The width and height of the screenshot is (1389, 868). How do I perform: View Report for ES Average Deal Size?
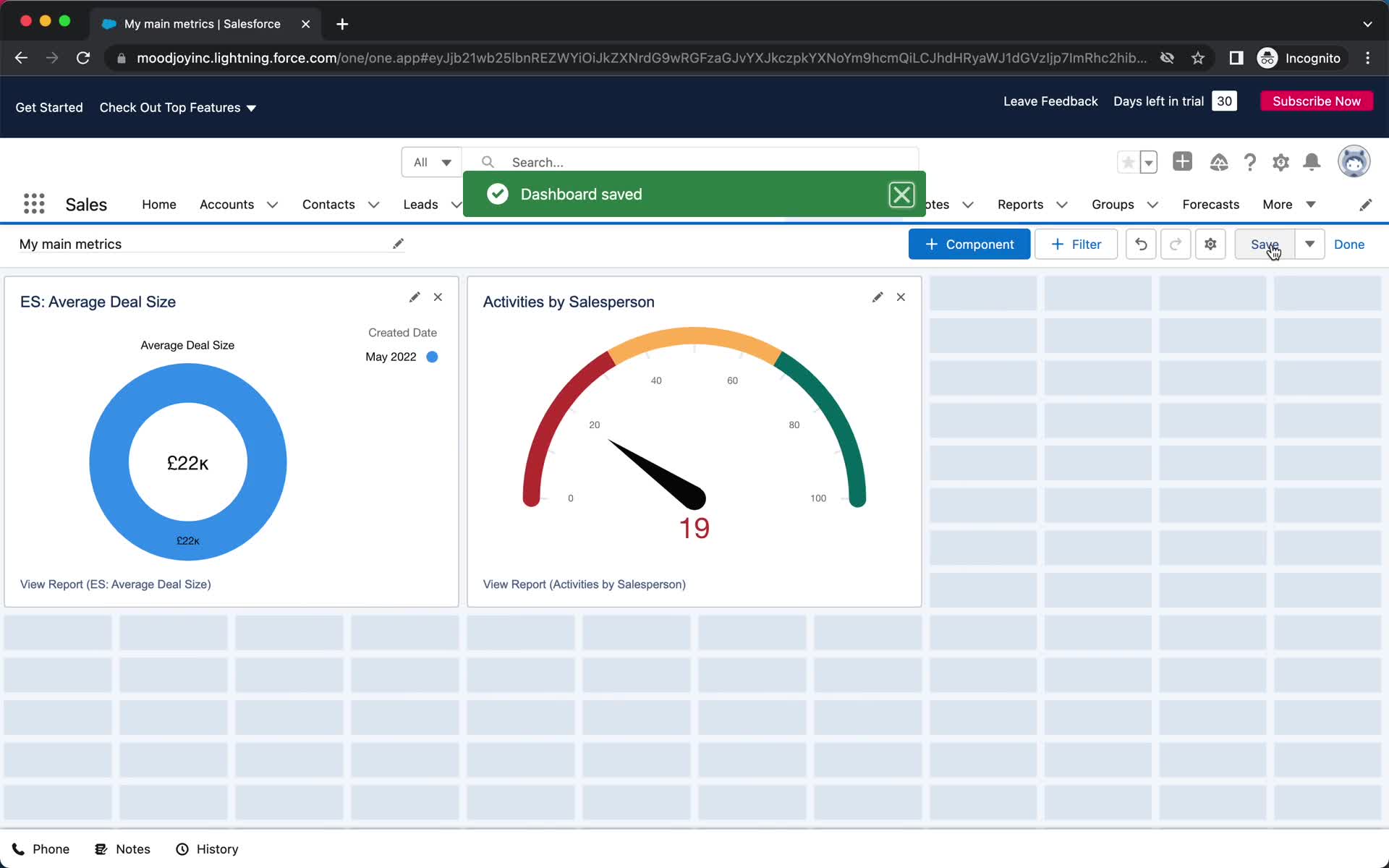[116, 584]
